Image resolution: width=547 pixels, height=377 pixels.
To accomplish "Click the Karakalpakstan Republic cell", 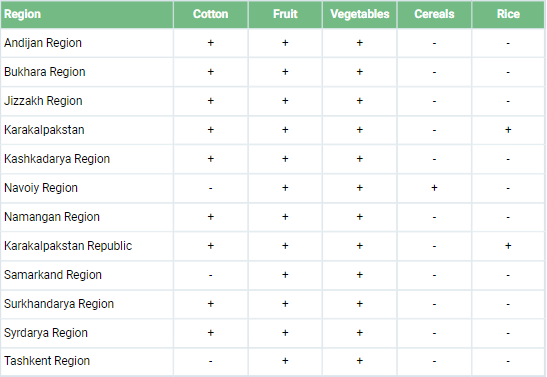I will (87, 246).
